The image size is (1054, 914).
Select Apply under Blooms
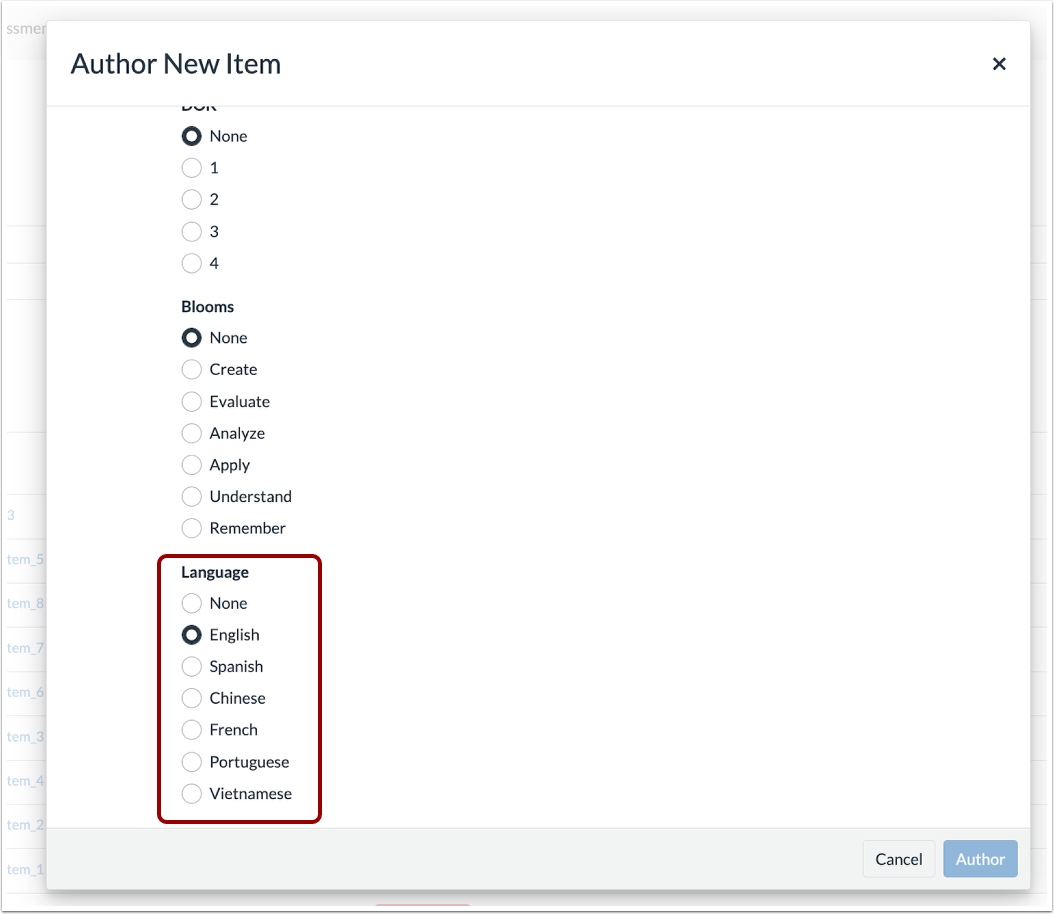[x=191, y=465]
